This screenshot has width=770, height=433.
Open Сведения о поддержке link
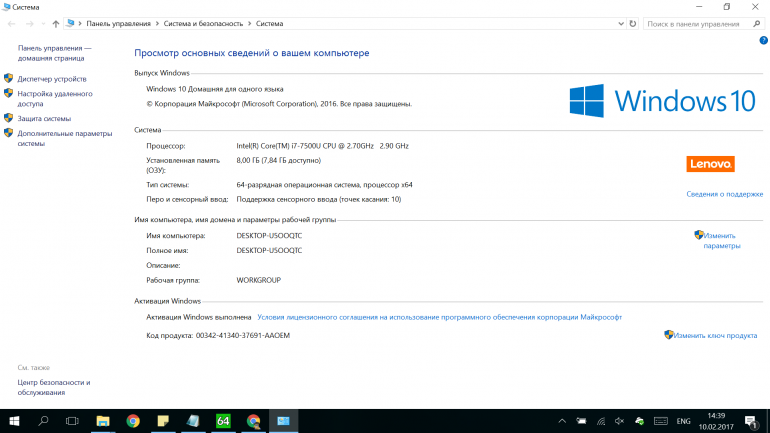point(725,194)
